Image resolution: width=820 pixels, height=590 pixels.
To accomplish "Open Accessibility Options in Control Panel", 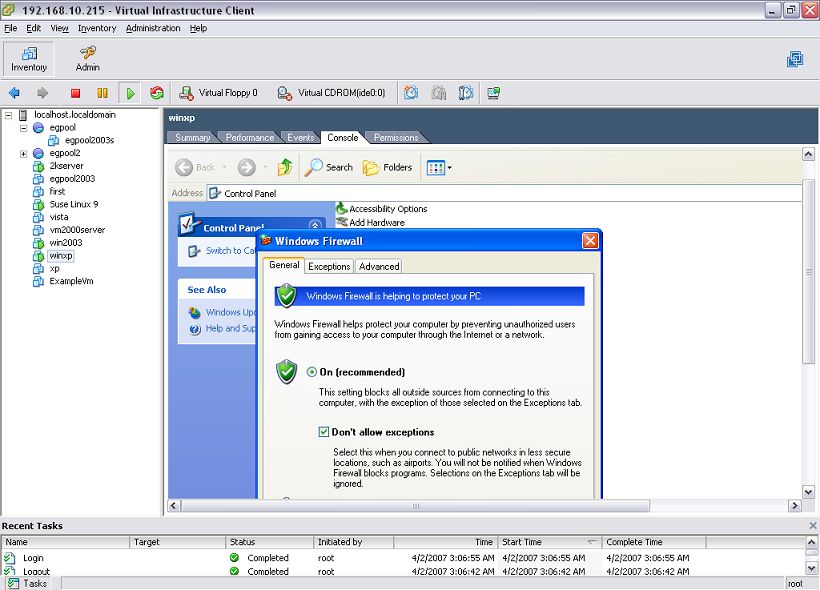I will click(x=381, y=209).
